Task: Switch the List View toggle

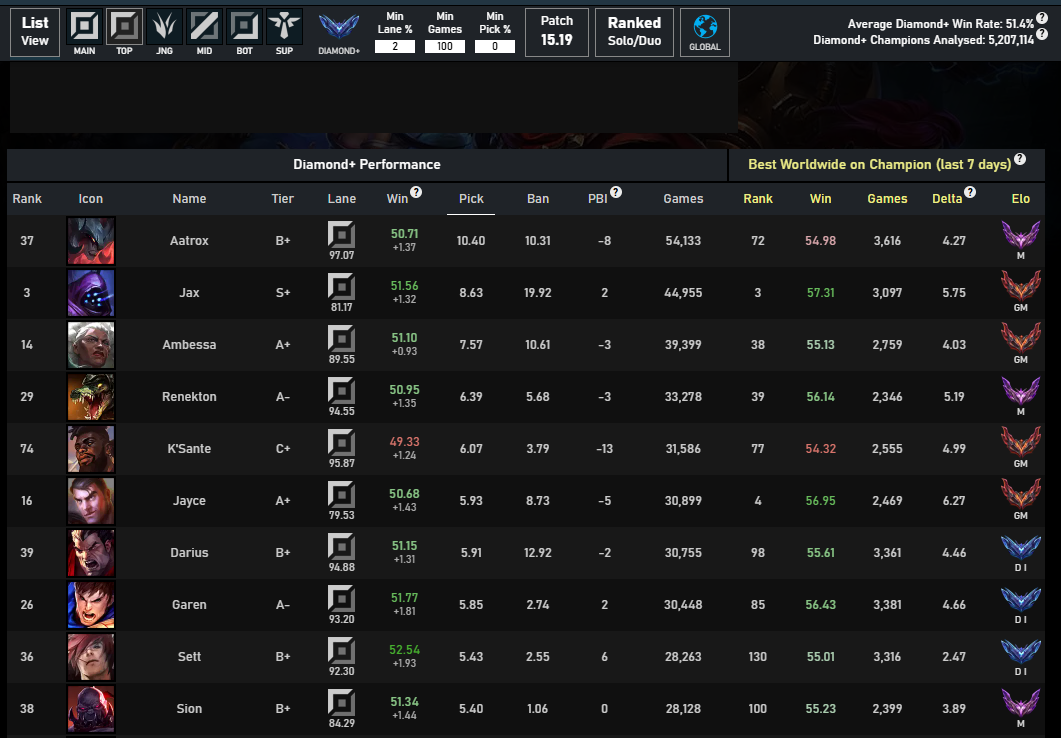Action: [x=35, y=32]
